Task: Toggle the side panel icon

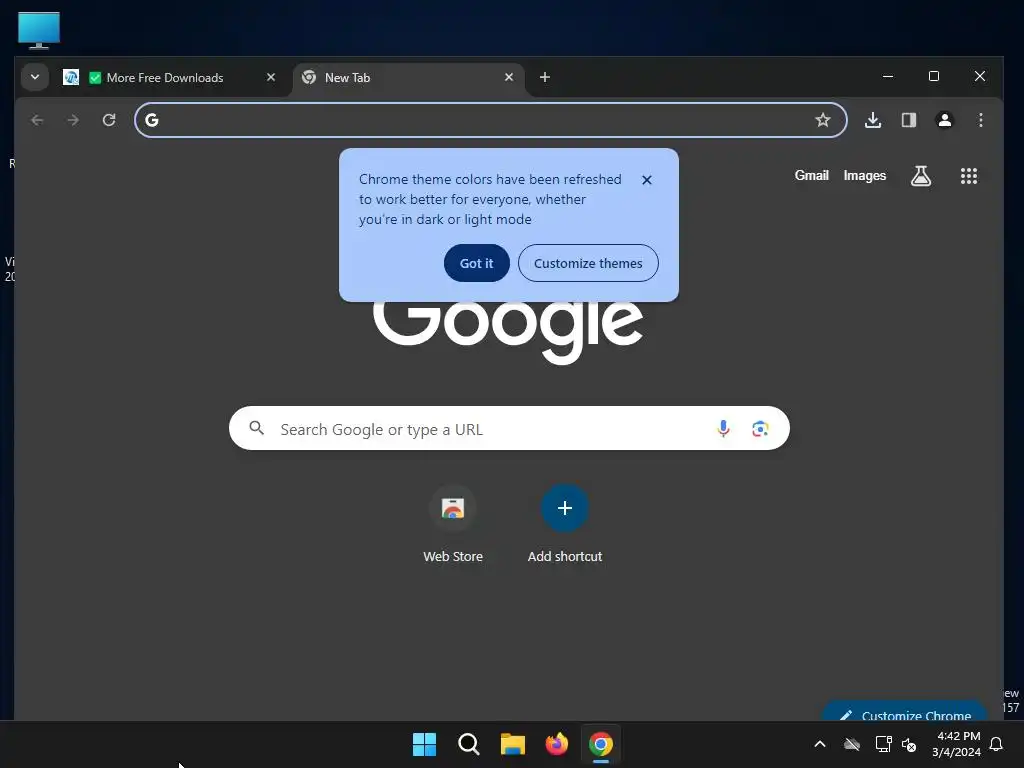Action: [x=909, y=120]
